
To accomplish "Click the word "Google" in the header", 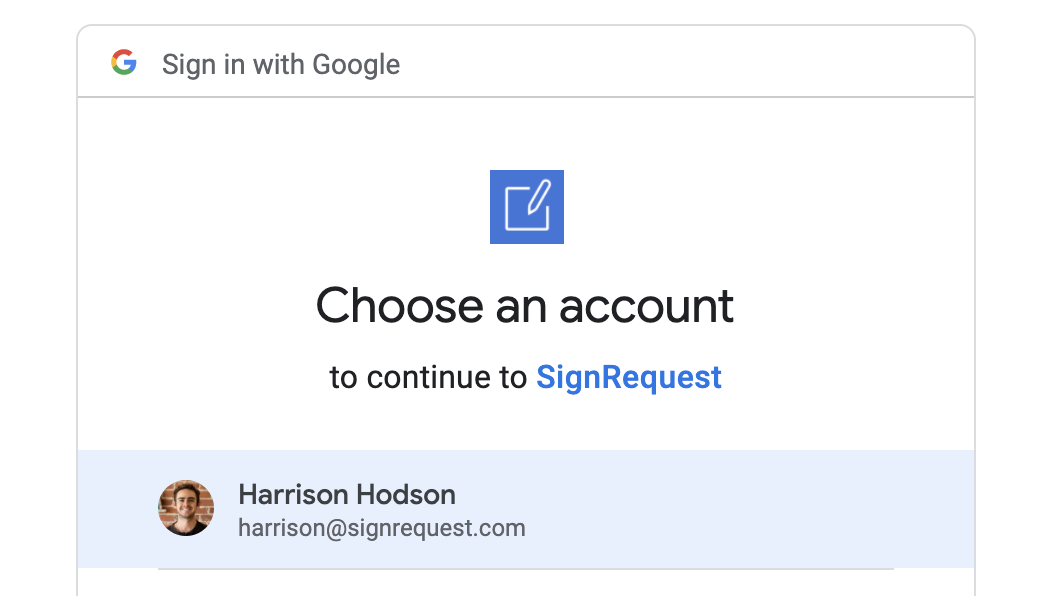I will pos(356,65).
